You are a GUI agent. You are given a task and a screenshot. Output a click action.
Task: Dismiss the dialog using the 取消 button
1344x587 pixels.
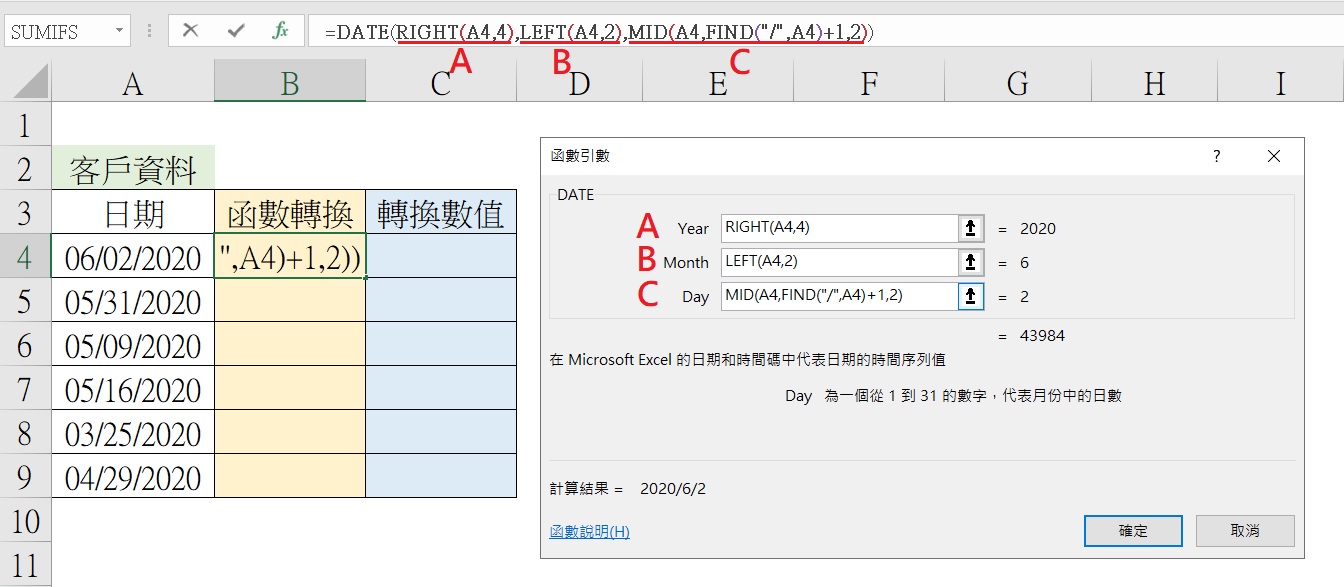coord(1245,531)
